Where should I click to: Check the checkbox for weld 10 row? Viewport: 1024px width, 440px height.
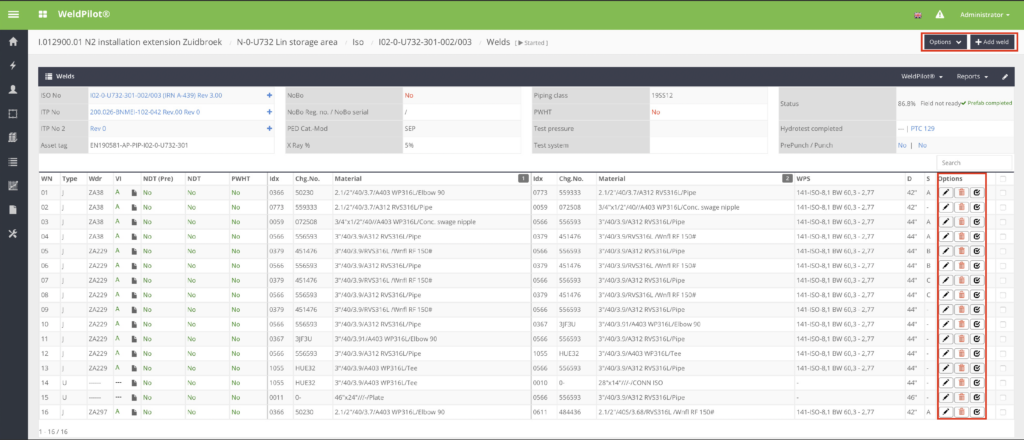point(1002,324)
